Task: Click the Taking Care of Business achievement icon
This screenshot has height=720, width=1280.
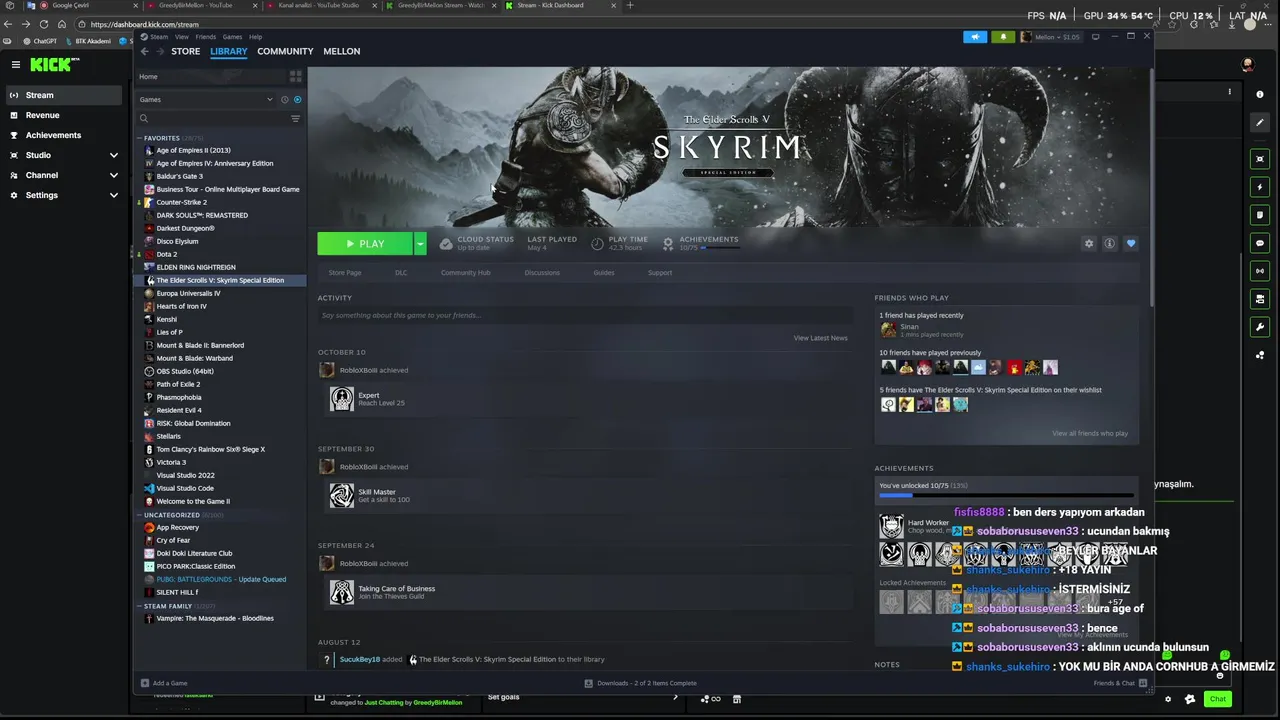Action: [x=342, y=592]
